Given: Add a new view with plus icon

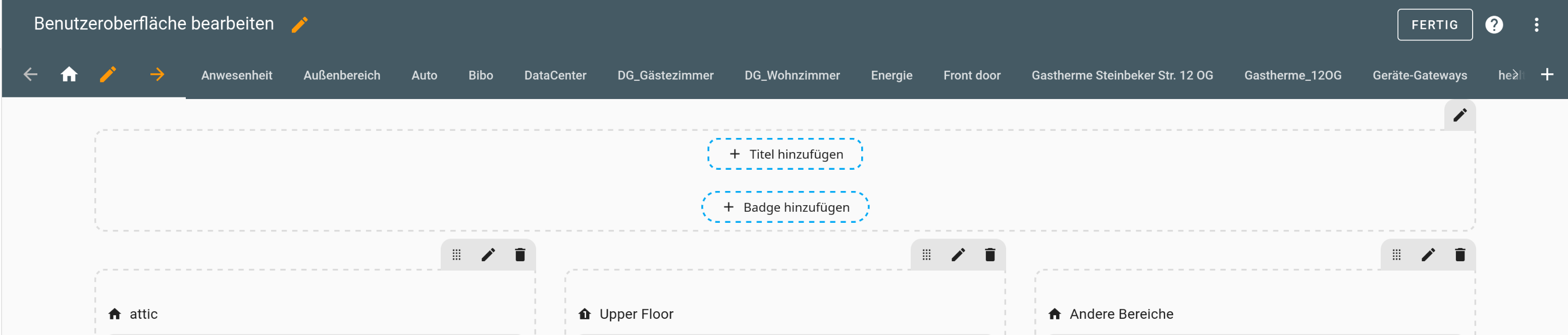Looking at the screenshot, I should (x=1547, y=74).
